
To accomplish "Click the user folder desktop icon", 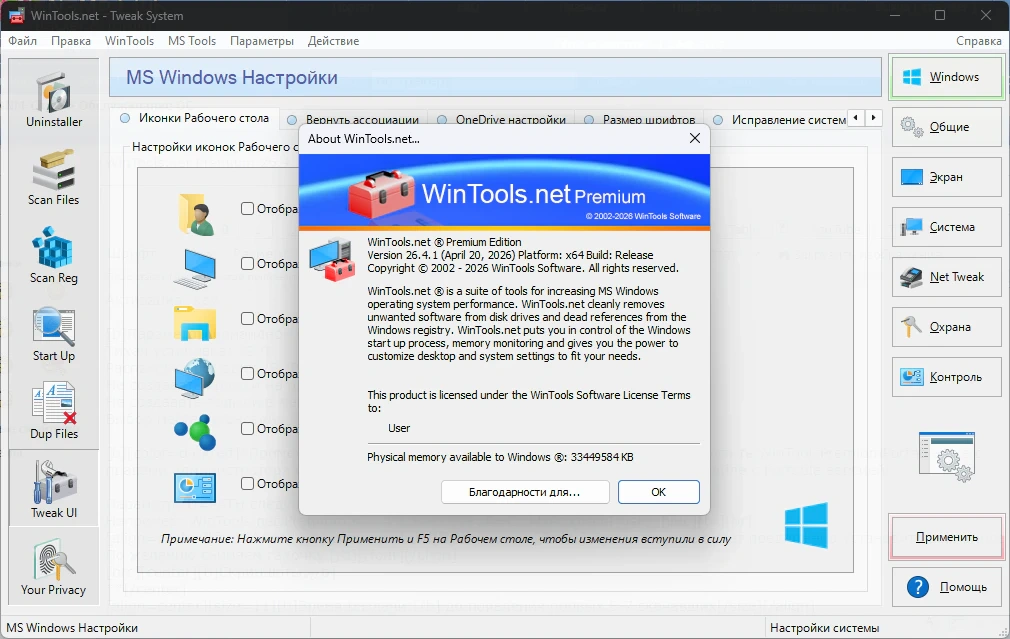I will pos(196,214).
